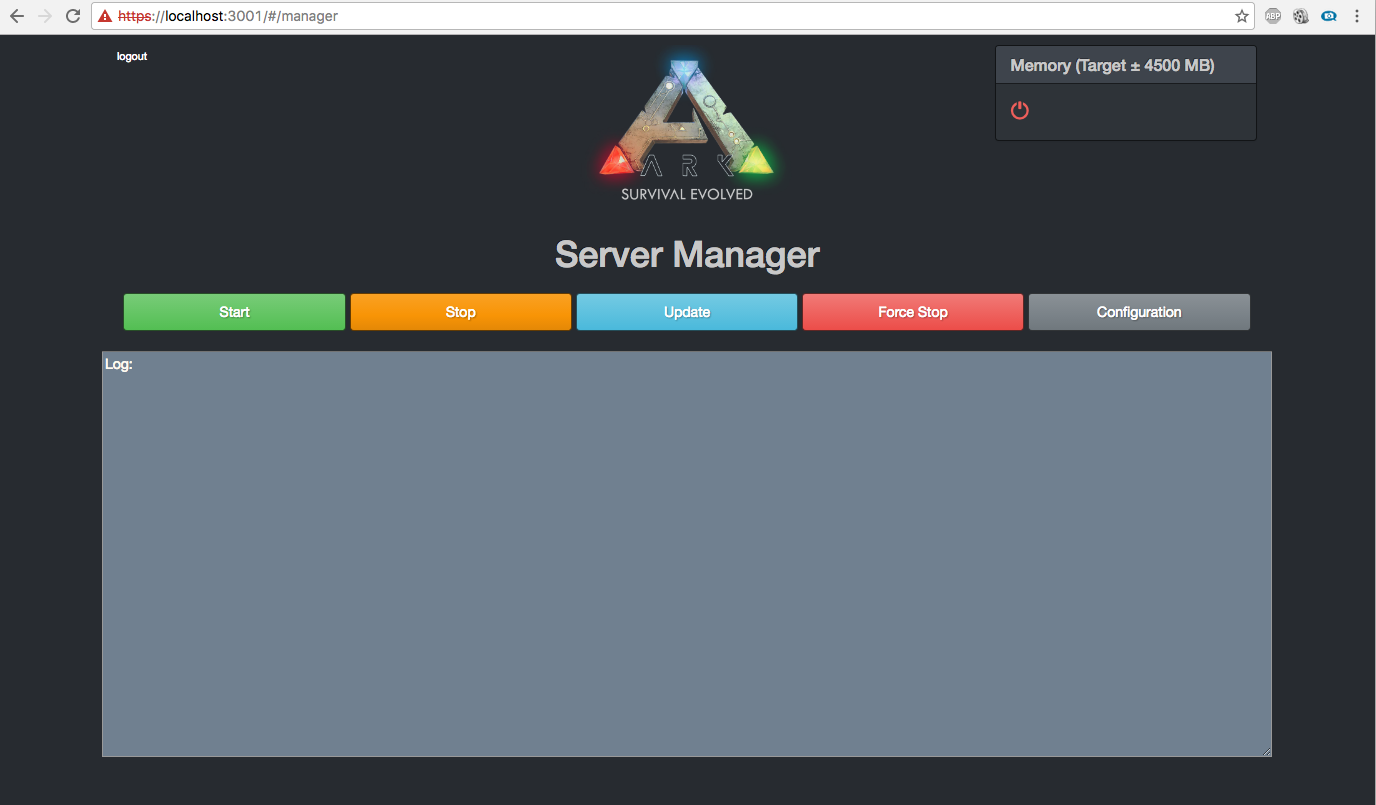This screenshot has height=805, width=1376.
Task: Click the orange Stop button
Action: tap(460, 312)
